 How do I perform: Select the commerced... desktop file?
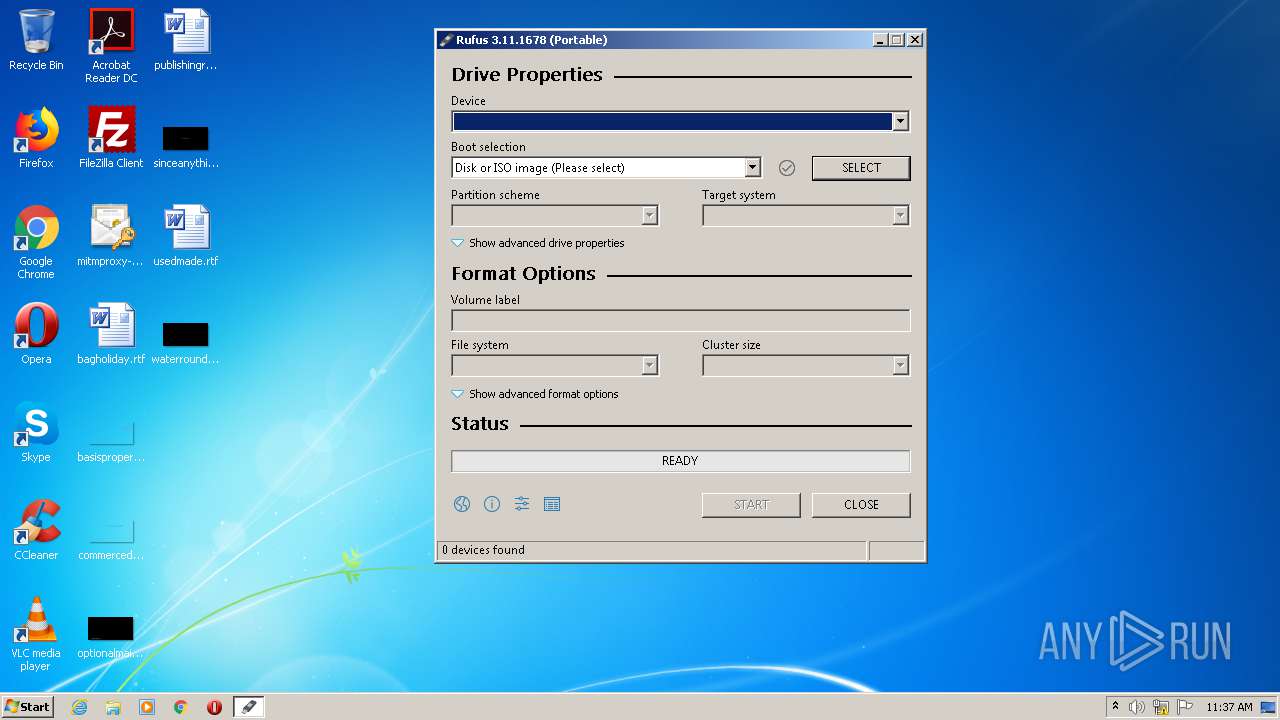coord(111,539)
